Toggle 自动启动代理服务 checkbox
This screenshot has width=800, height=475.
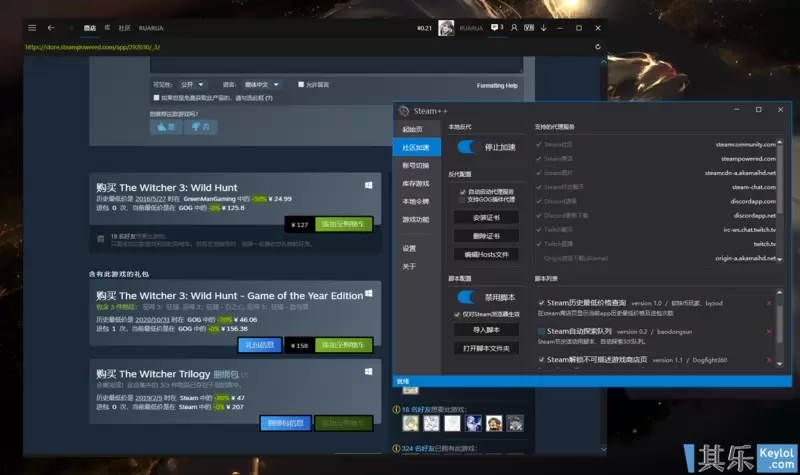tap(463, 192)
